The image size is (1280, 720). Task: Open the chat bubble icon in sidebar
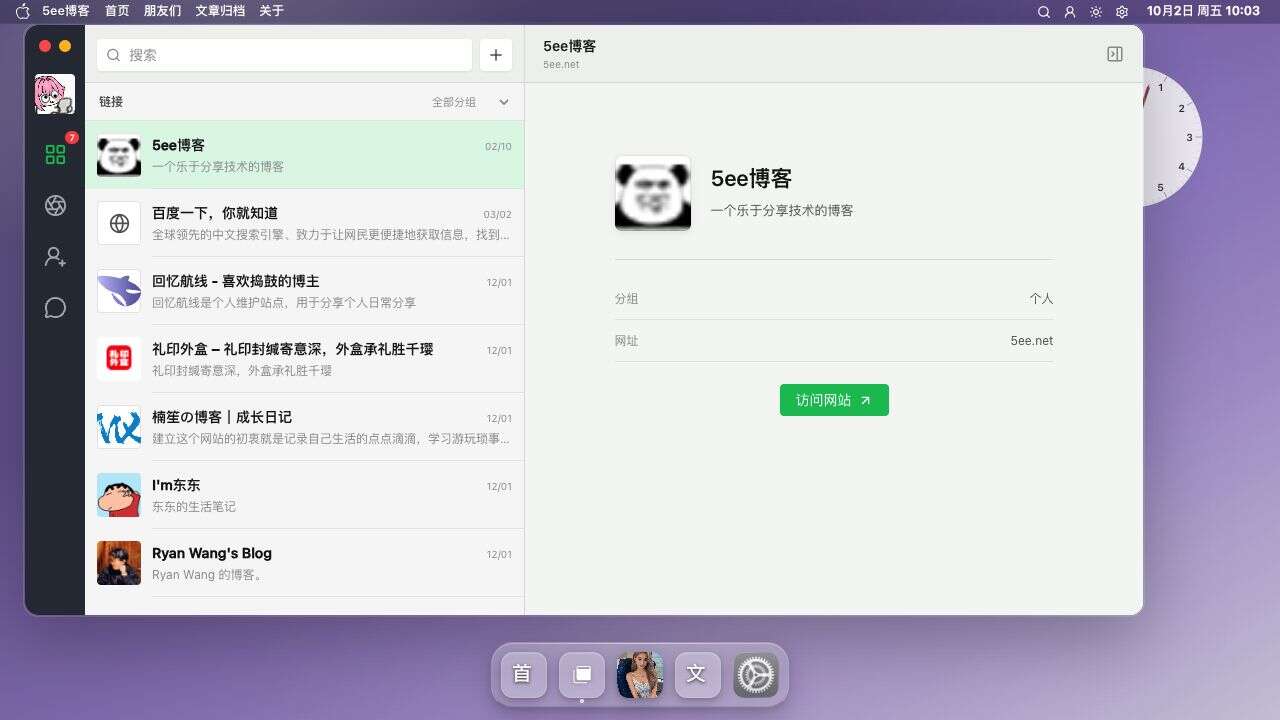55,308
